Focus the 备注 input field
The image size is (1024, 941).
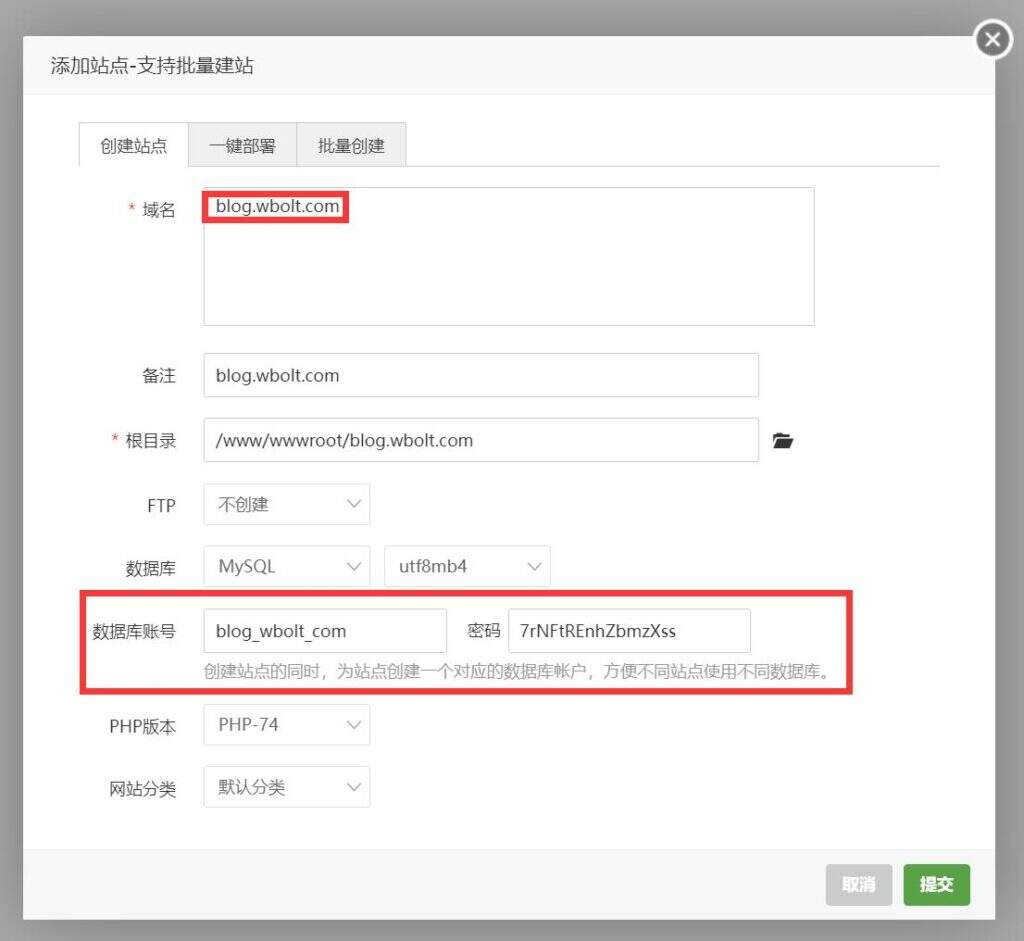480,376
